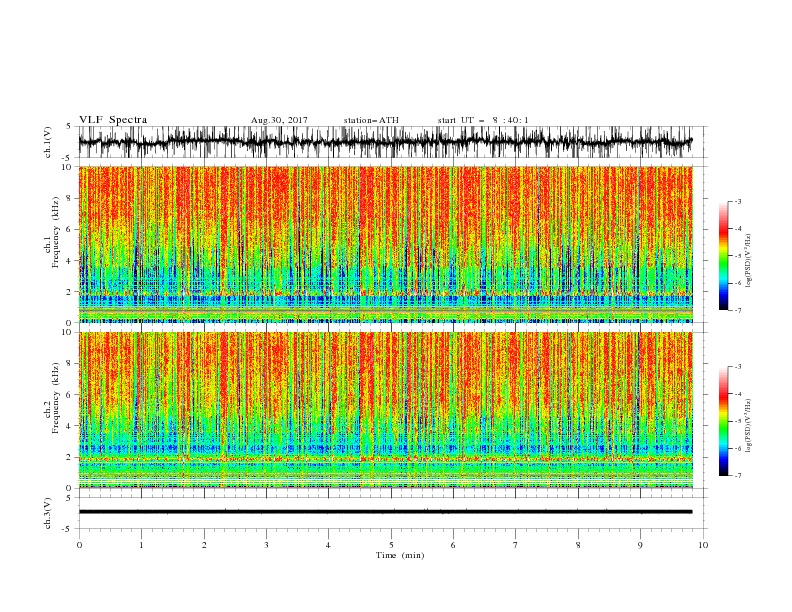The width and height of the screenshot is (792, 612).
Task: Click the flat ch.3 voltage trace
Action: 385,512
